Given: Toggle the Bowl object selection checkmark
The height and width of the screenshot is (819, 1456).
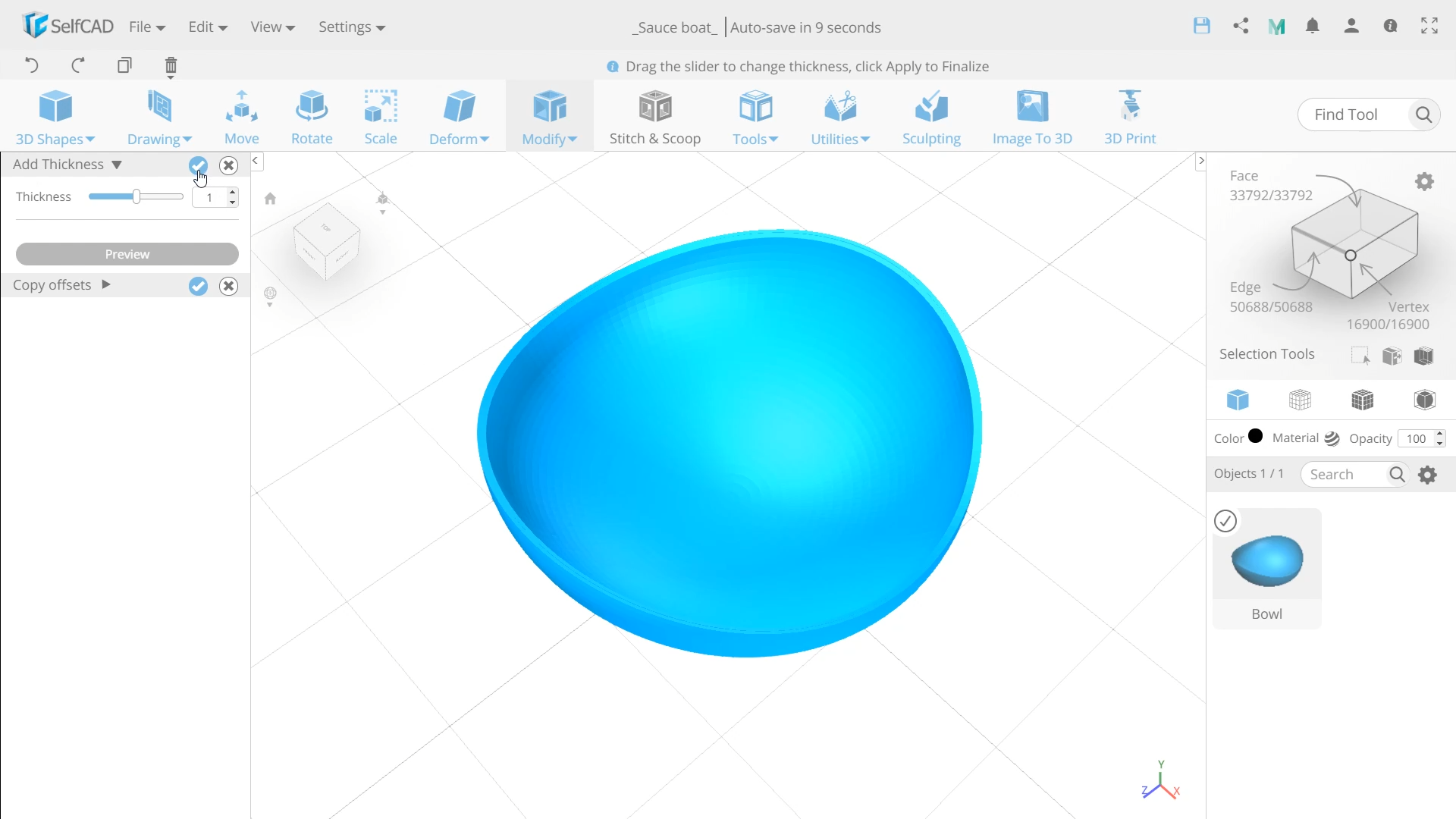Looking at the screenshot, I should tap(1225, 521).
